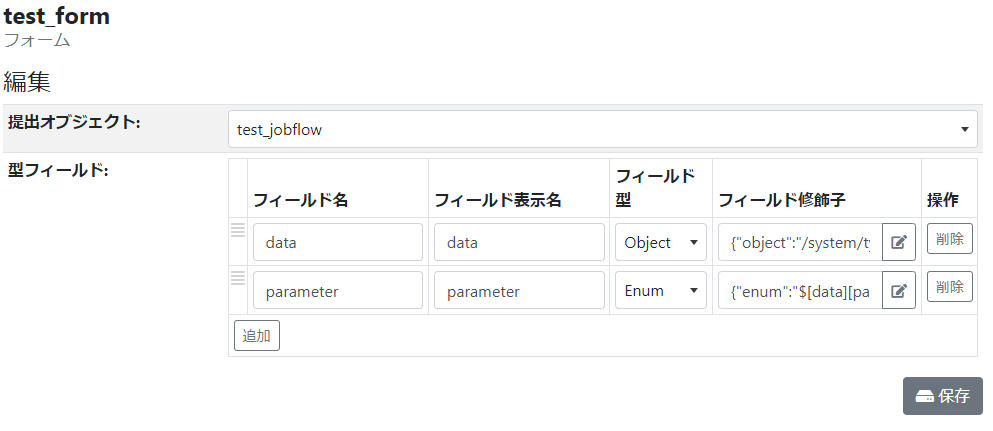Grab the drag handle of the parameter row
Image resolution: width=993 pixels, height=431 pixels.
238,278
